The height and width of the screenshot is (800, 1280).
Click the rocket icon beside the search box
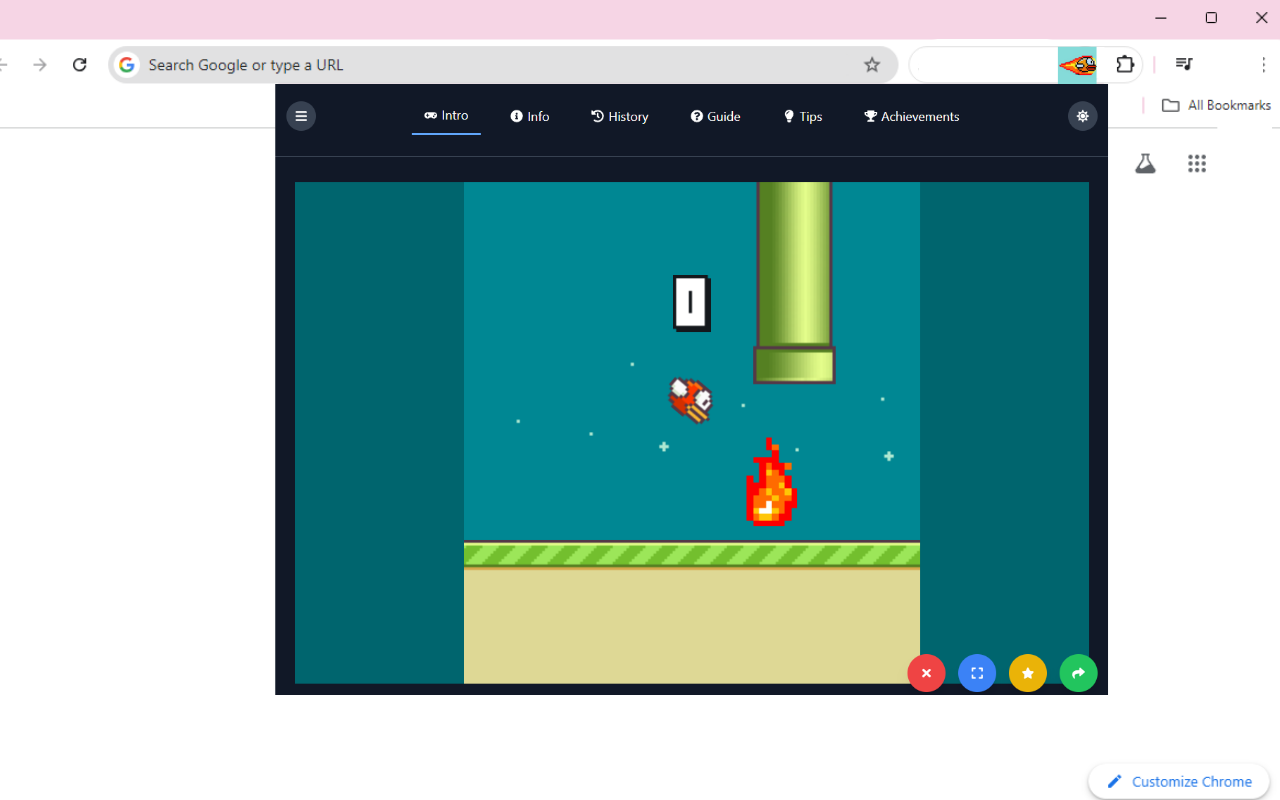tap(1077, 64)
